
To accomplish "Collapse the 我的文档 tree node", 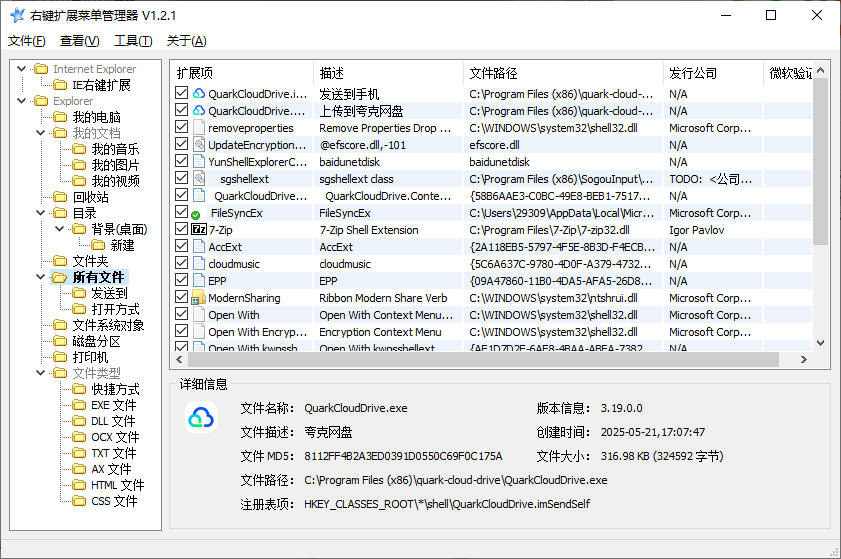I will click(41, 133).
